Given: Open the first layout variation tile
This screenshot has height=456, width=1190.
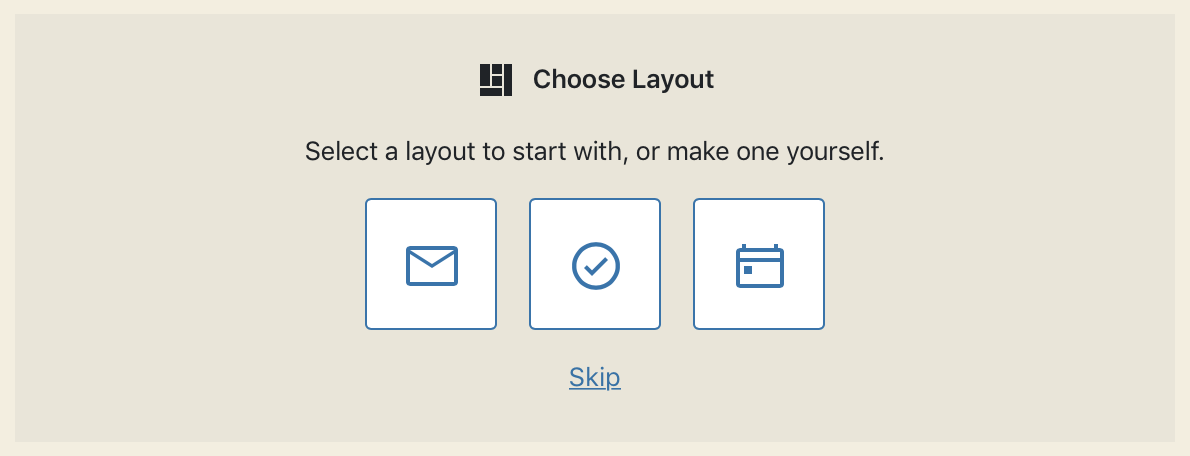Looking at the screenshot, I should [x=431, y=264].
